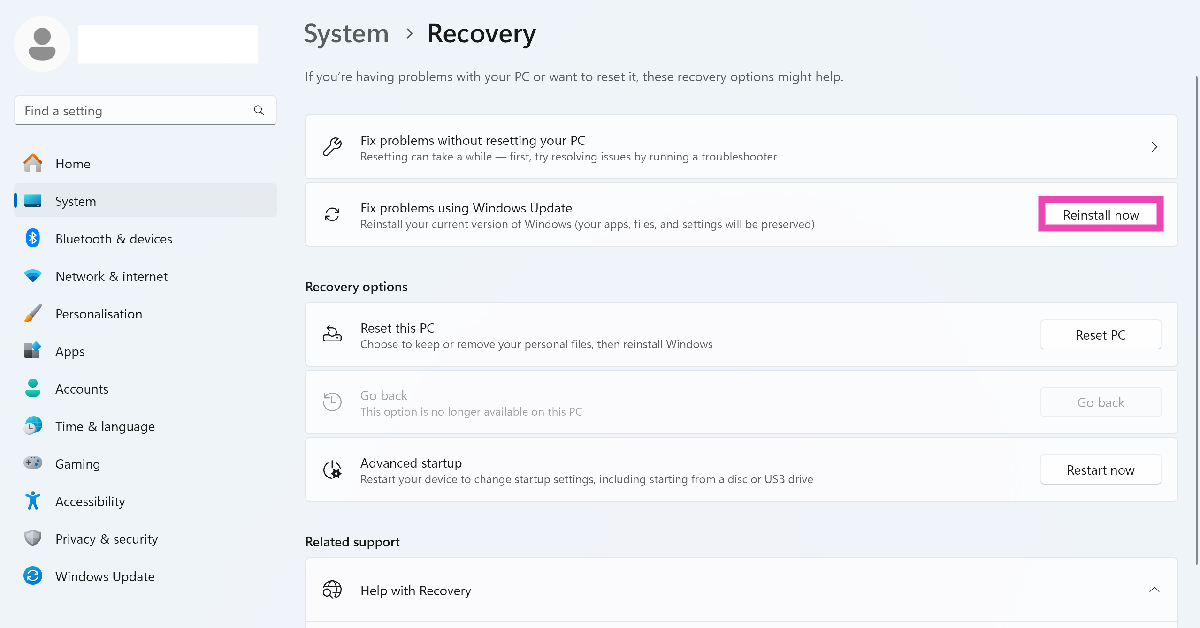1200x628 pixels.
Task: Click the Time & language icon
Action: pyautogui.click(x=33, y=426)
